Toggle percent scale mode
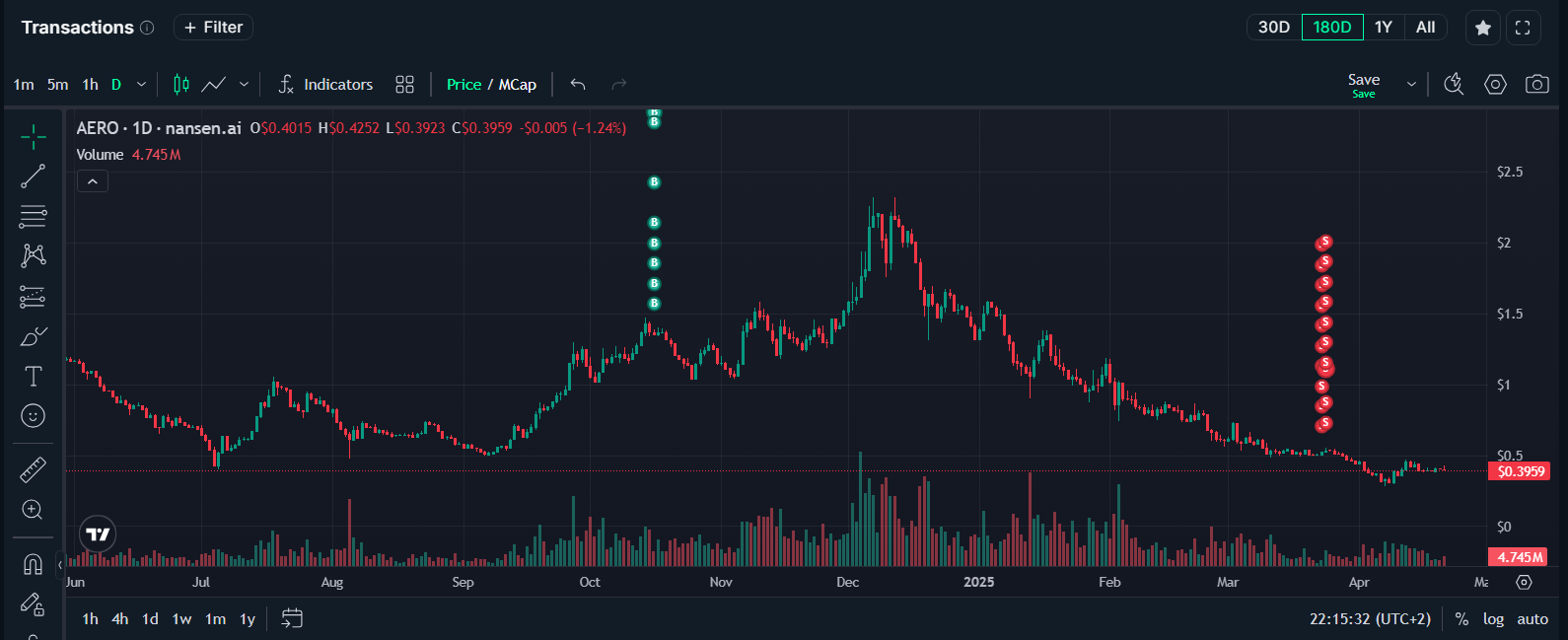The height and width of the screenshot is (640, 1568). coord(1461,619)
